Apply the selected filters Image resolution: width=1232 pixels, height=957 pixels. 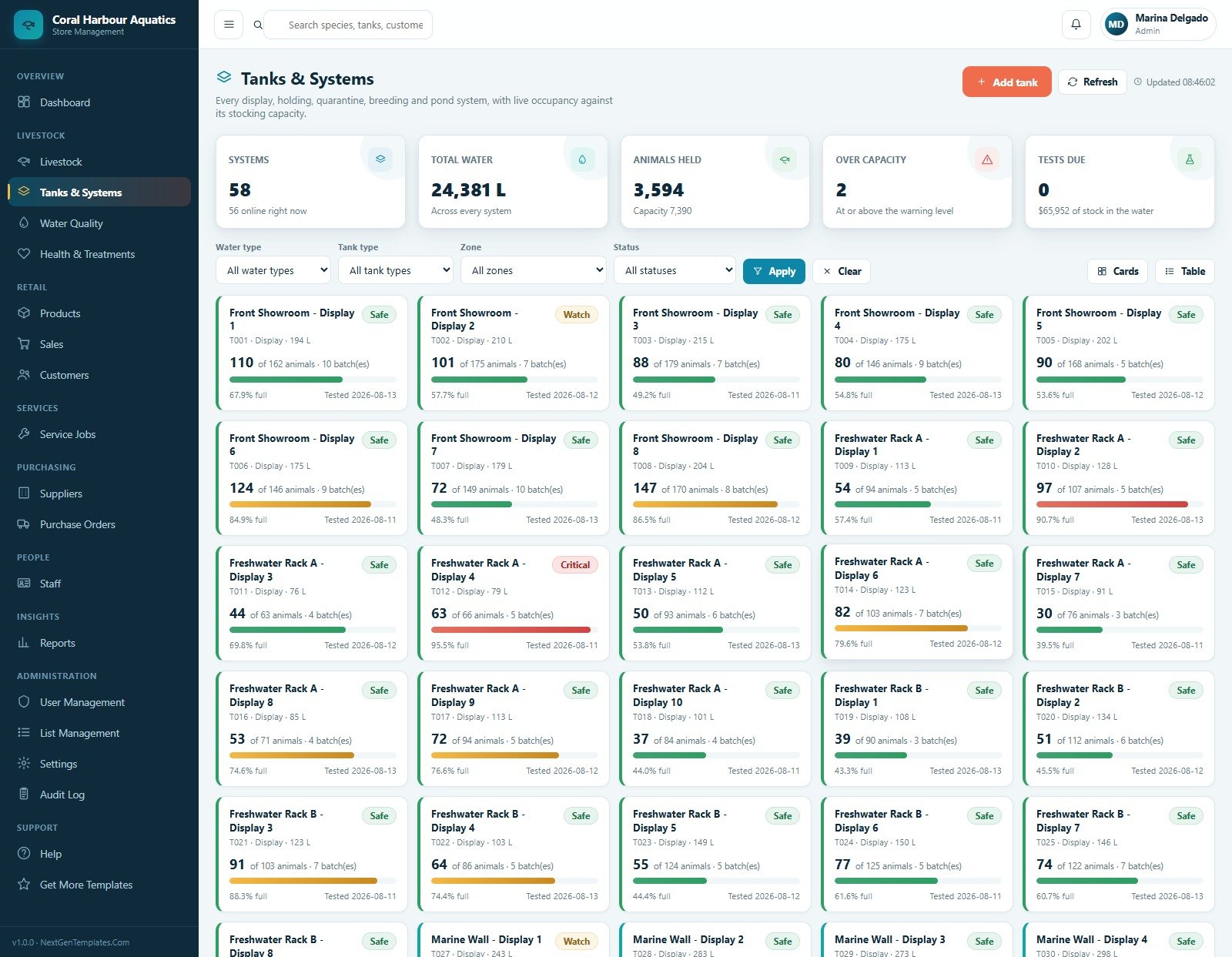(x=775, y=271)
